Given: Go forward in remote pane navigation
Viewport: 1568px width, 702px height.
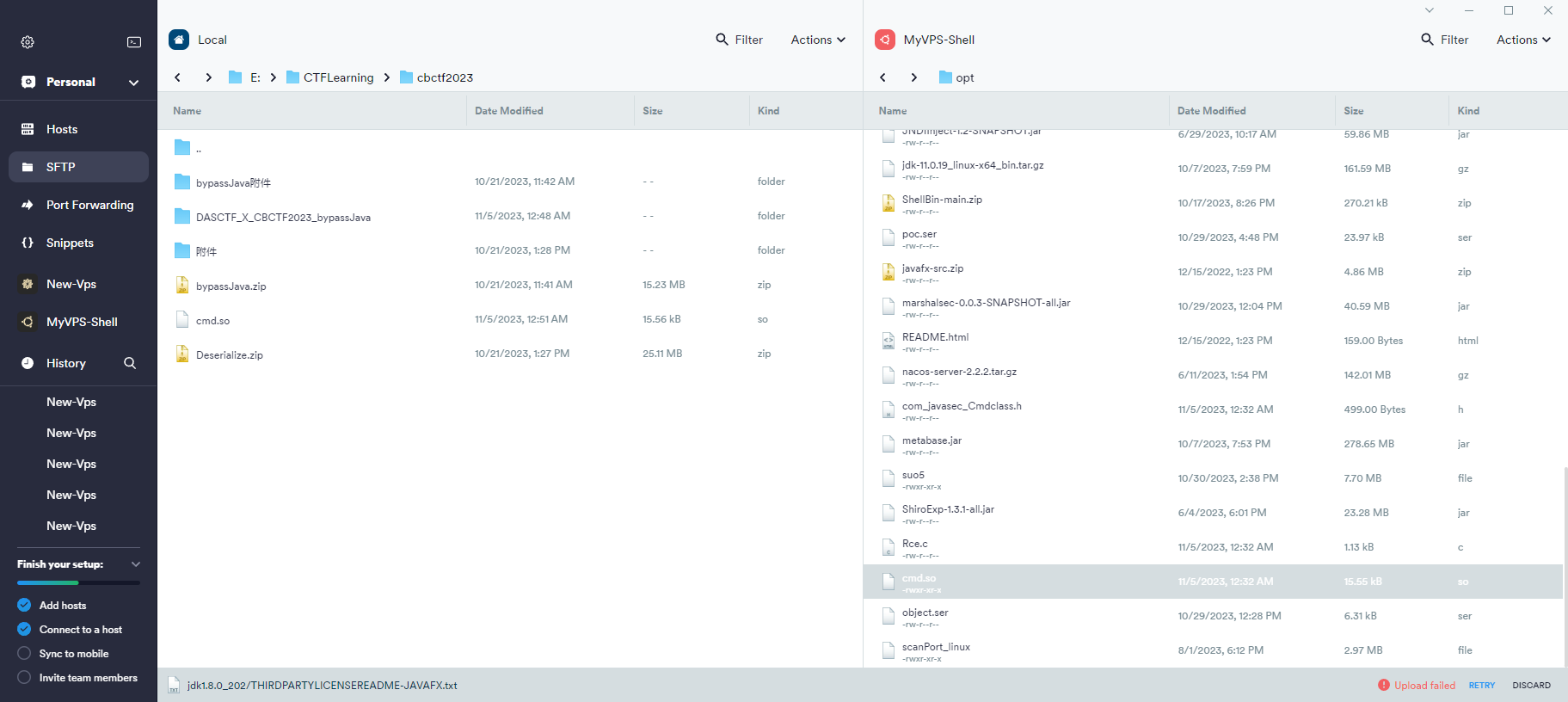Looking at the screenshot, I should (x=913, y=77).
